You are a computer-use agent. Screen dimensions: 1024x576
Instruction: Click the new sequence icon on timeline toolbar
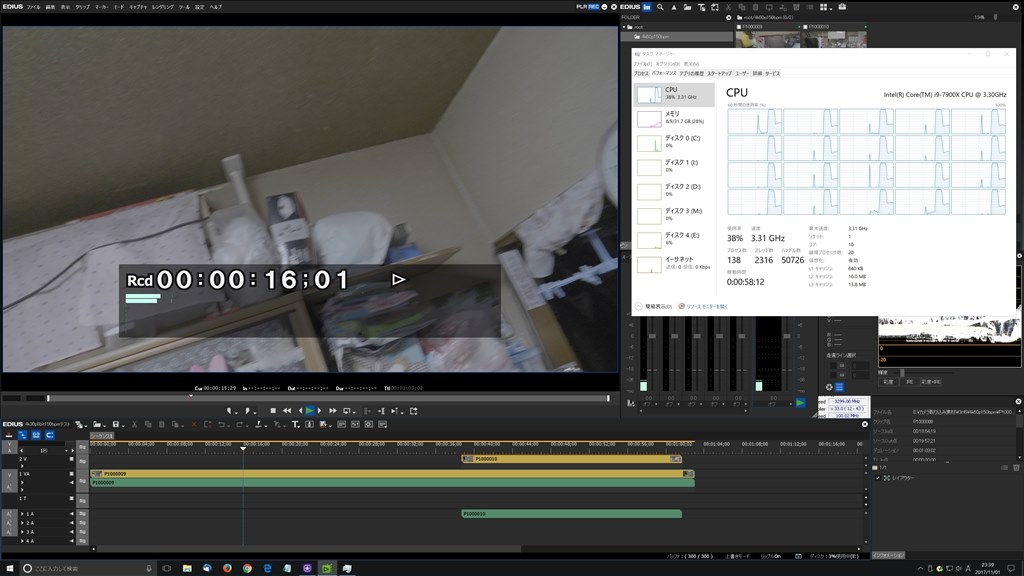click(79, 424)
